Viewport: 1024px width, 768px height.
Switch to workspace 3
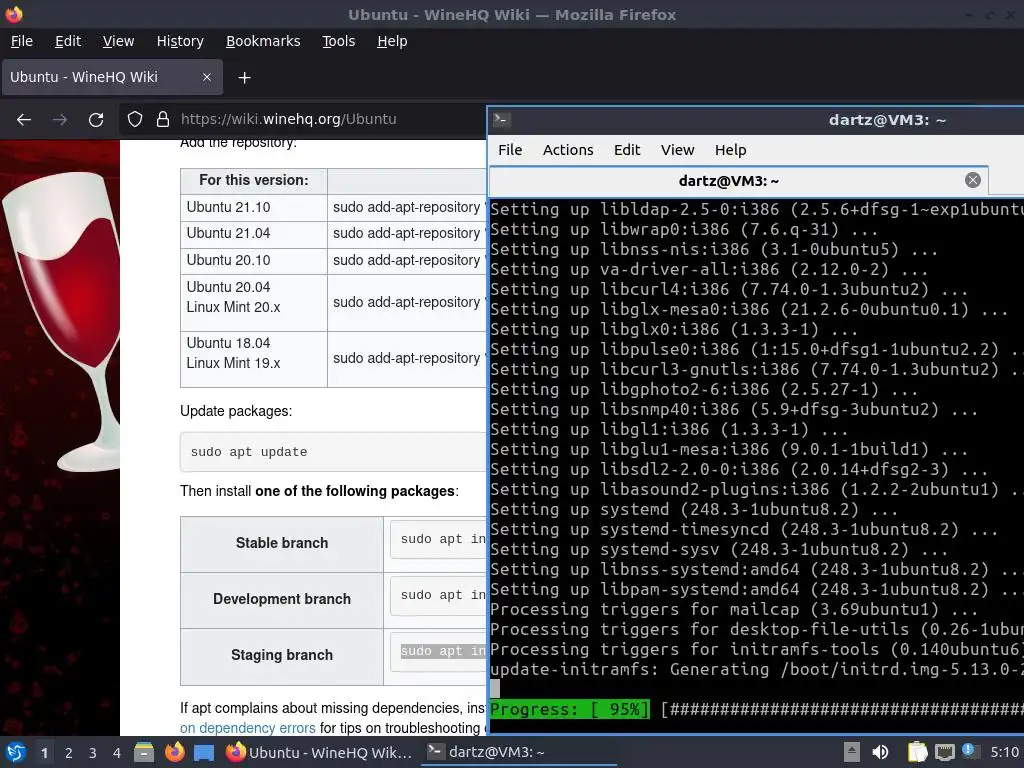[93, 753]
